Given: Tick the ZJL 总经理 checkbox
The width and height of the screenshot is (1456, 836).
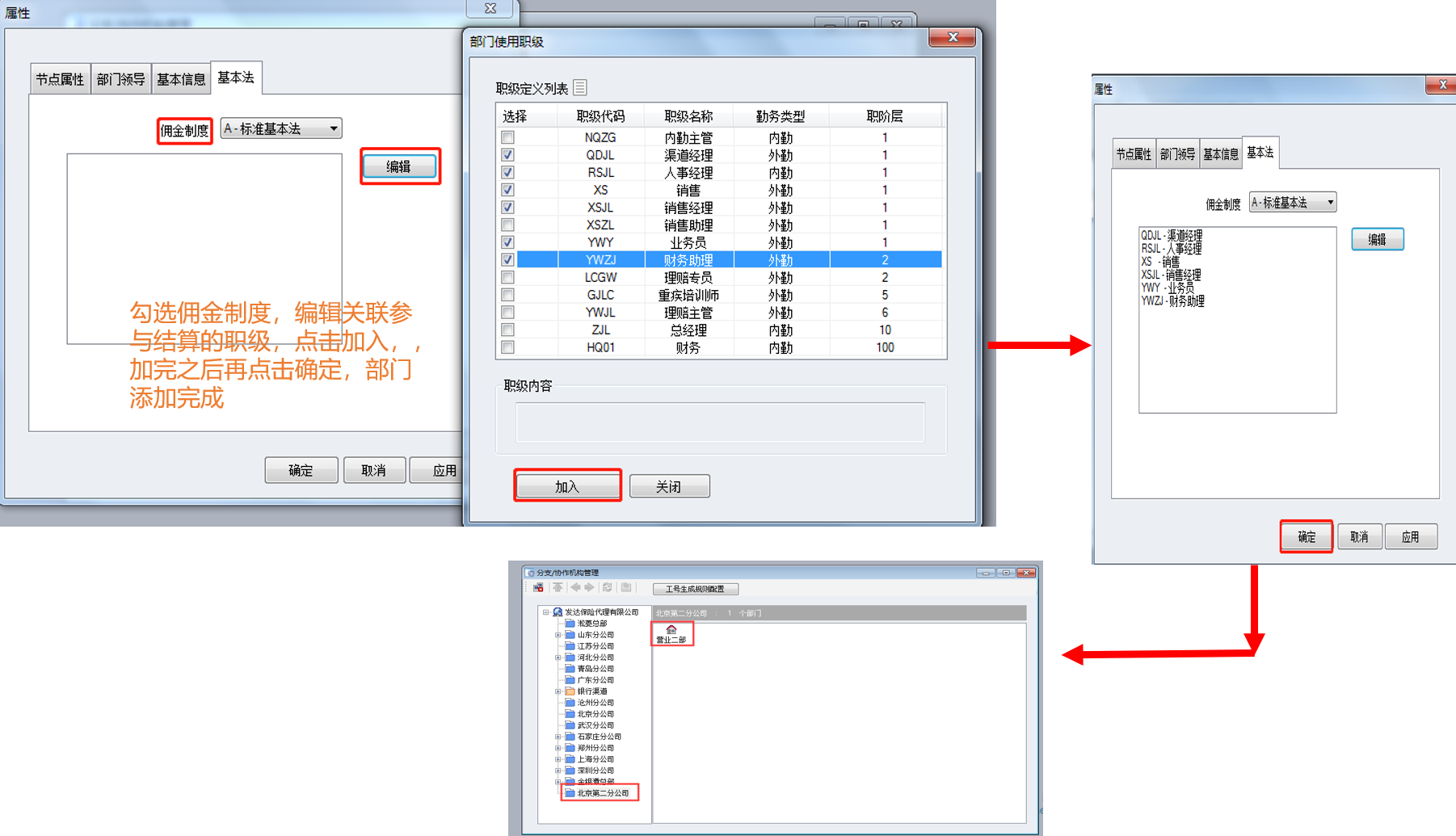Looking at the screenshot, I should click(x=507, y=330).
